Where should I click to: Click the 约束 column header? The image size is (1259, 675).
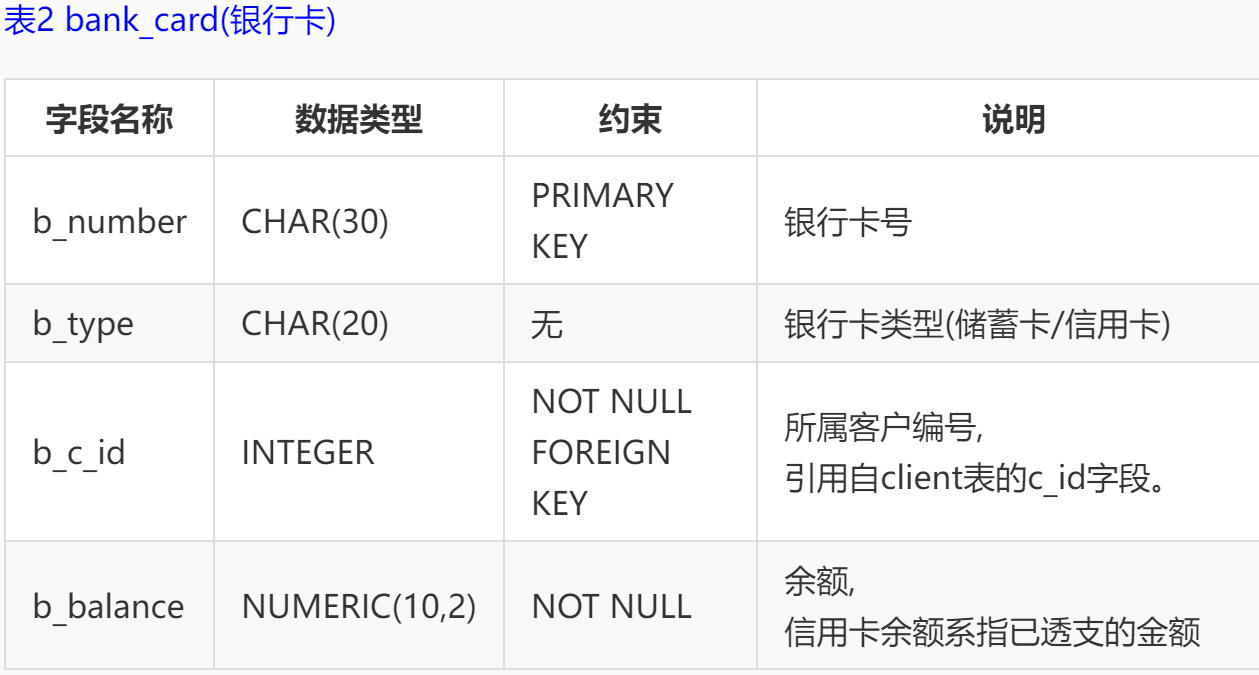(630, 120)
